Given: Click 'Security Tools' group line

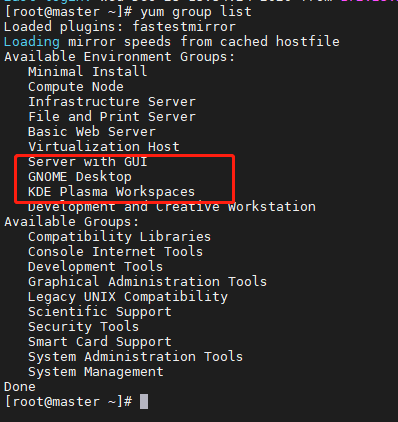Looking at the screenshot, I should tap(84, 327).
